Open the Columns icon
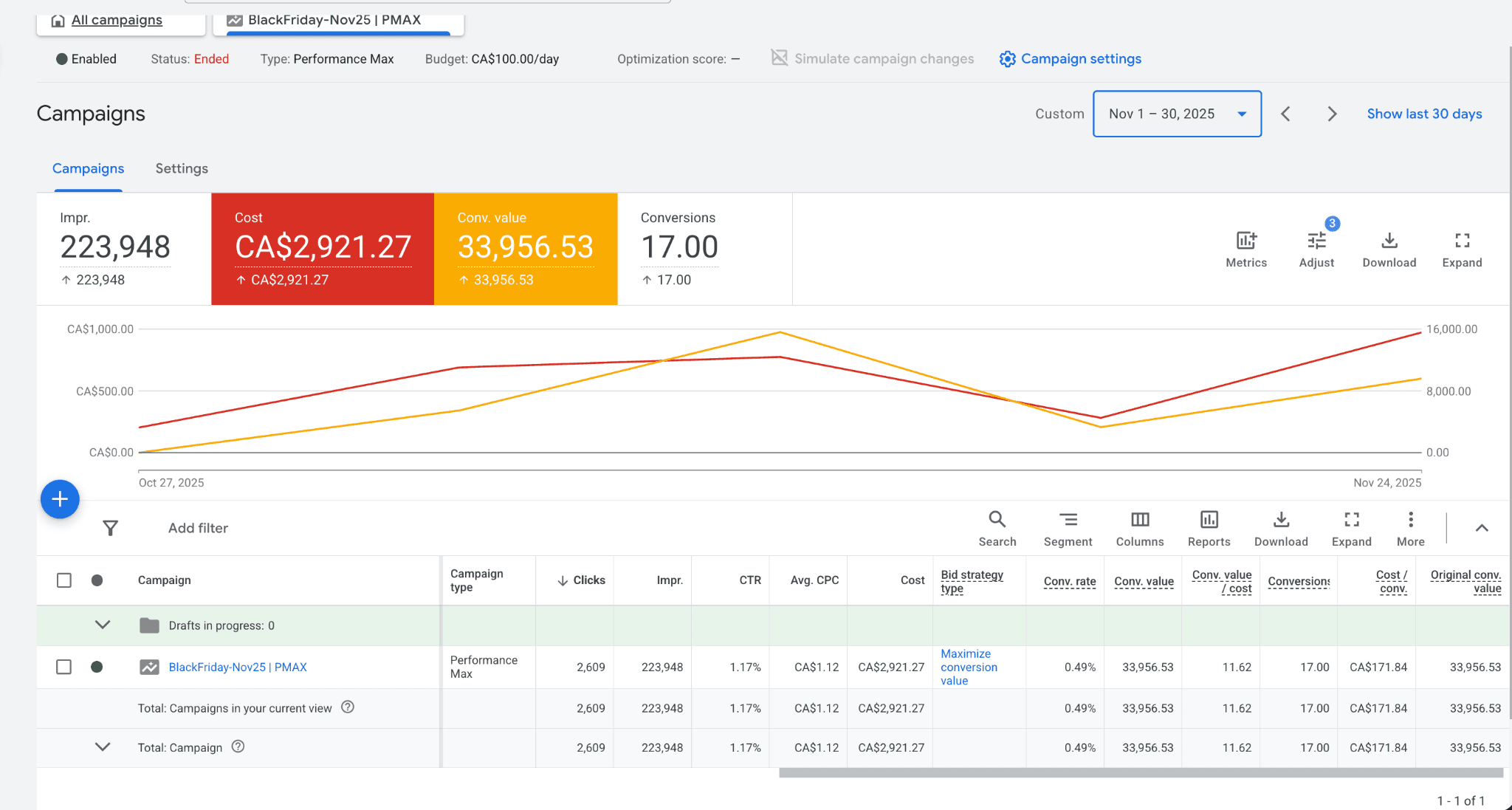The width and height of the screenshot is (1512, 810). coord(1139,520)
